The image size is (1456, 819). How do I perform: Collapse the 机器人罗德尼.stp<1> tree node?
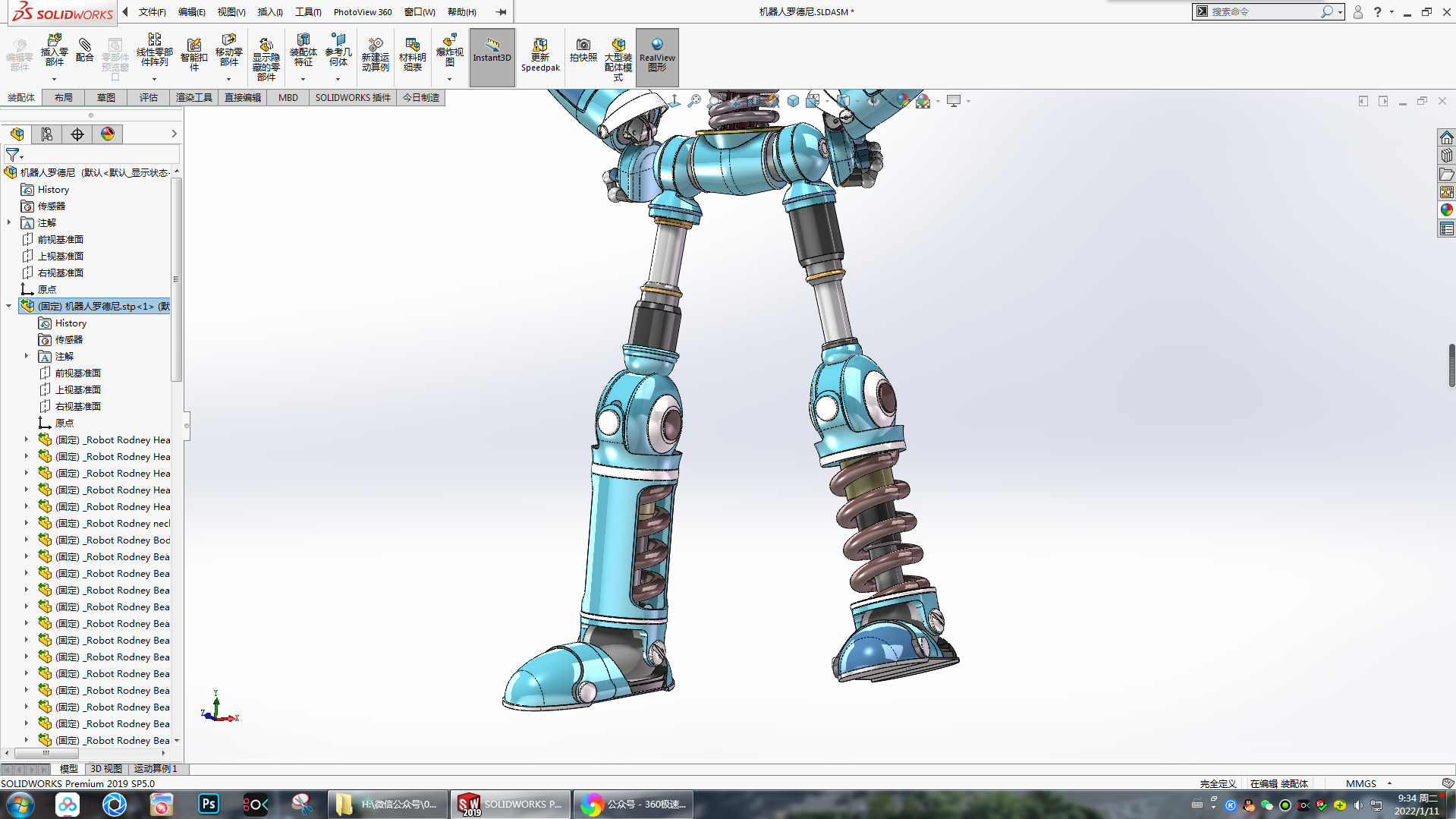pyautogui.click(x=9, y=307)
